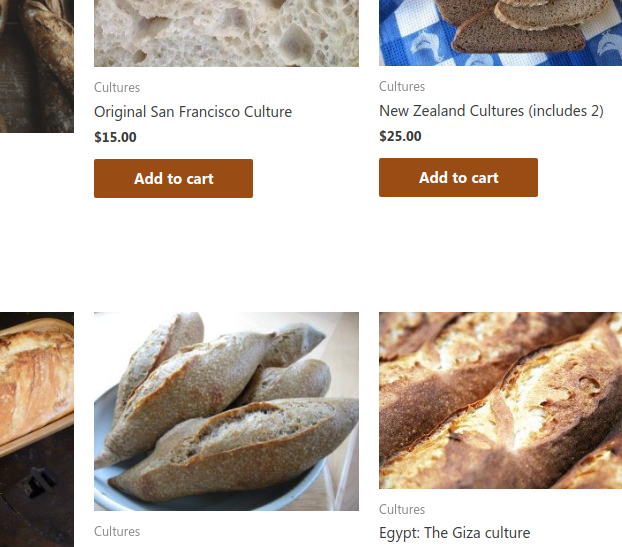This screenshot has width=622, height=547.
Task: Click Cultures category above Original San Francisco Culture
Action: (x=117, y=87)
